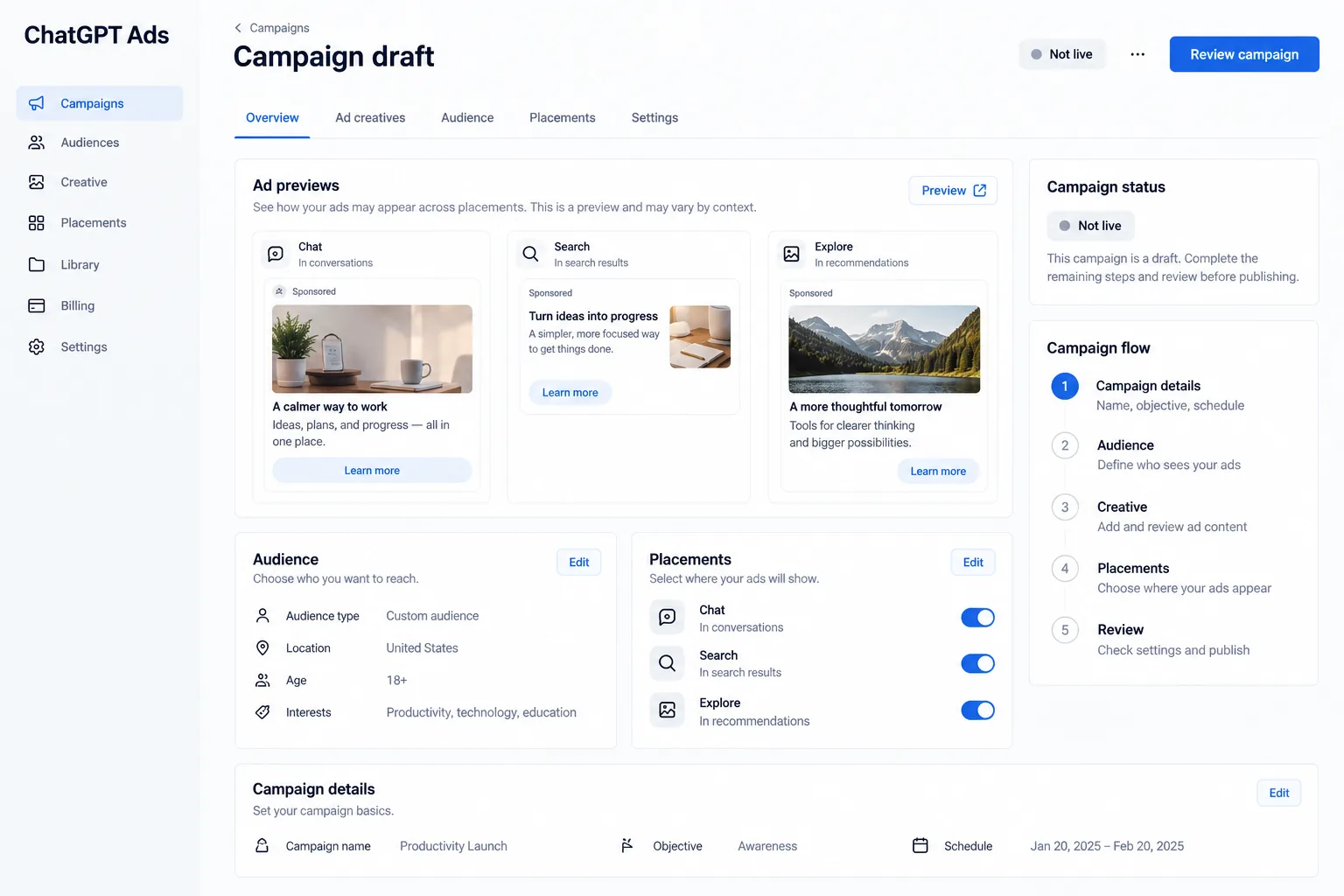The image size is (1344, 896).
Task: Click Learn more in Search ad preview
Action: tap(570, 393)
